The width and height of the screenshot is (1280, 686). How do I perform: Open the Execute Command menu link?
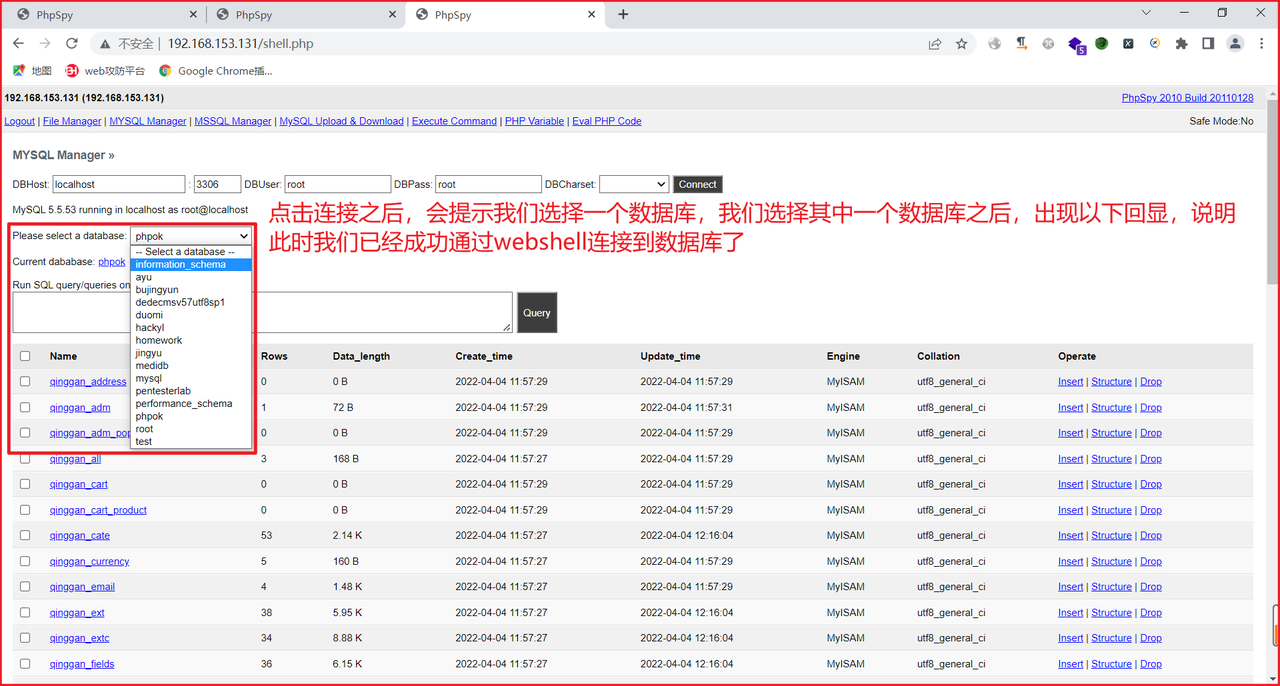pos(454,121)
